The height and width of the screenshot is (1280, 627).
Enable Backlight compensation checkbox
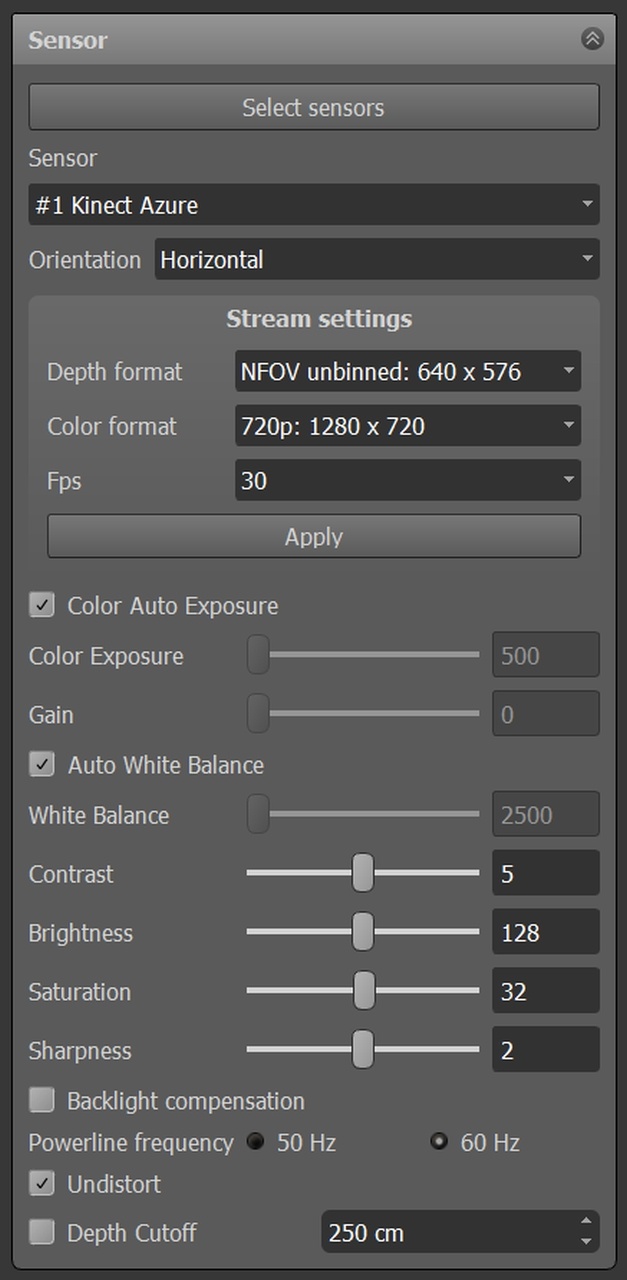pos(42,1101)
